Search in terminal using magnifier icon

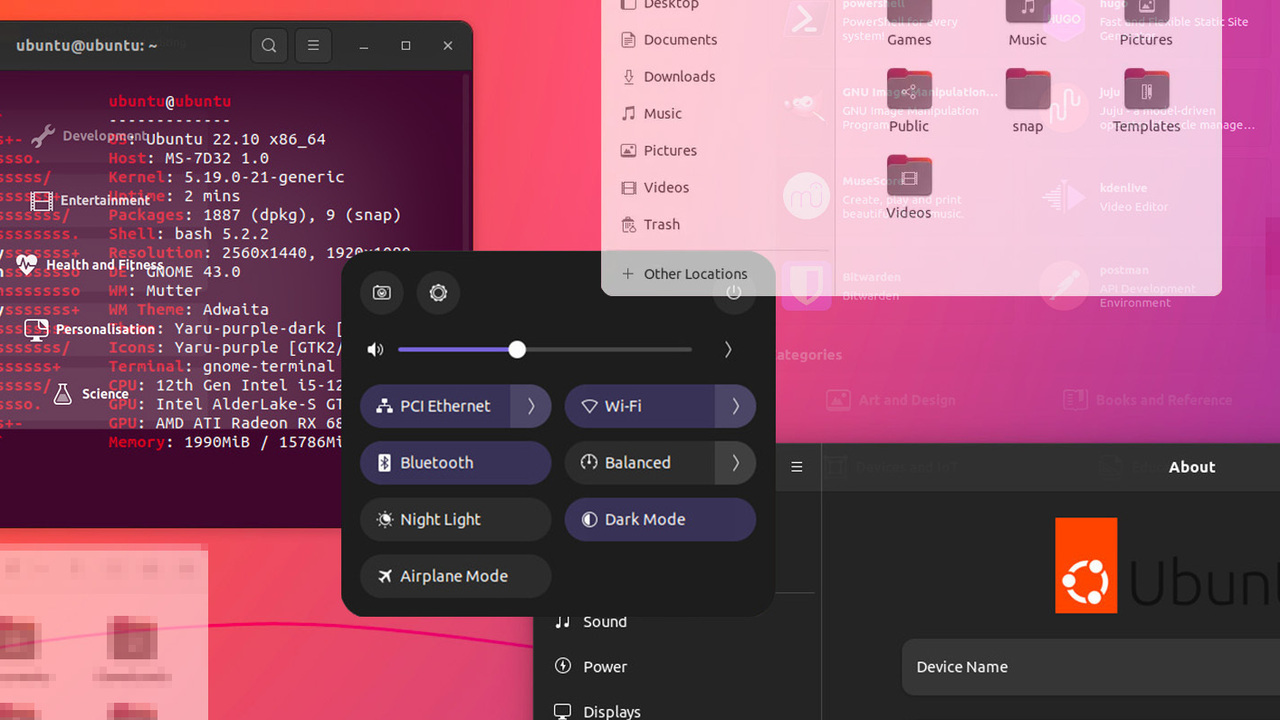[x=269, y=46]
